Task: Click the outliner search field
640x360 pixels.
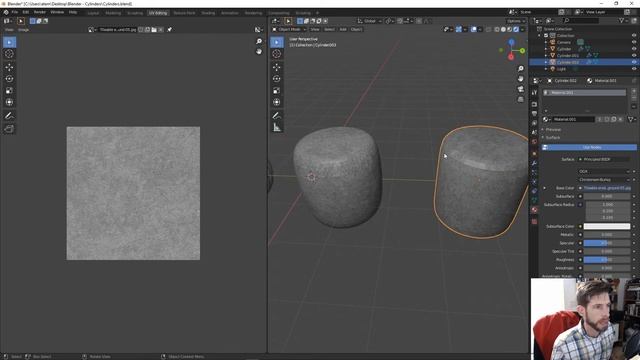Action: point(581,20)
